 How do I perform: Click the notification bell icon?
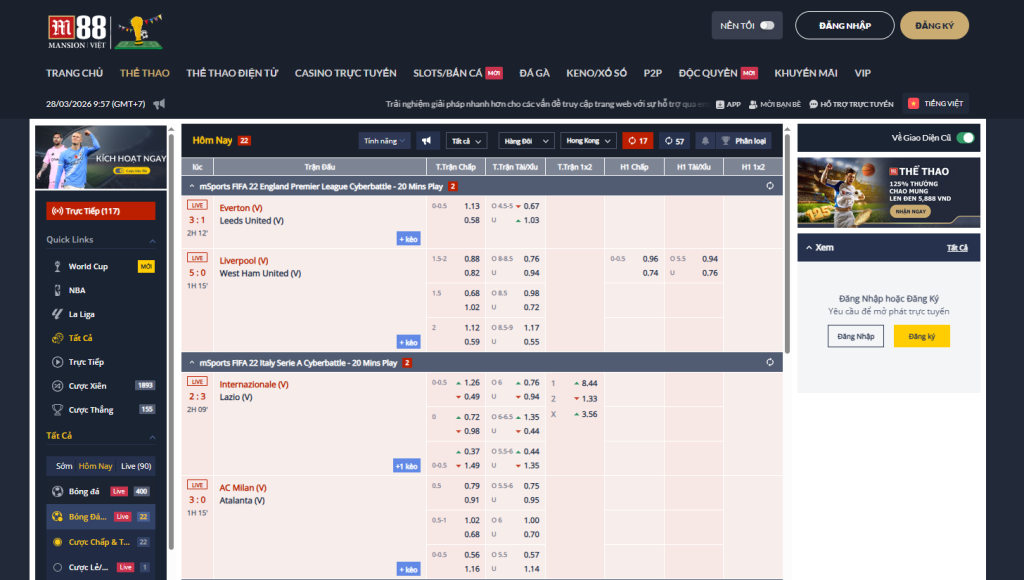click(x=705, y=140)
